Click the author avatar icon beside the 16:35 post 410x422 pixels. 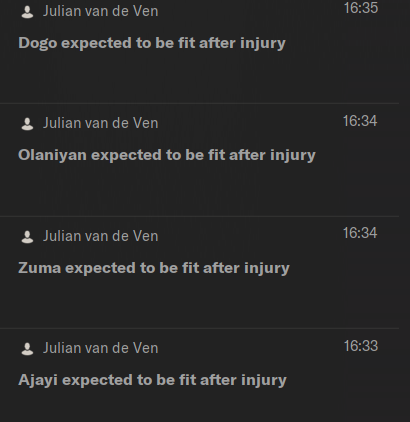click(27, 12)
